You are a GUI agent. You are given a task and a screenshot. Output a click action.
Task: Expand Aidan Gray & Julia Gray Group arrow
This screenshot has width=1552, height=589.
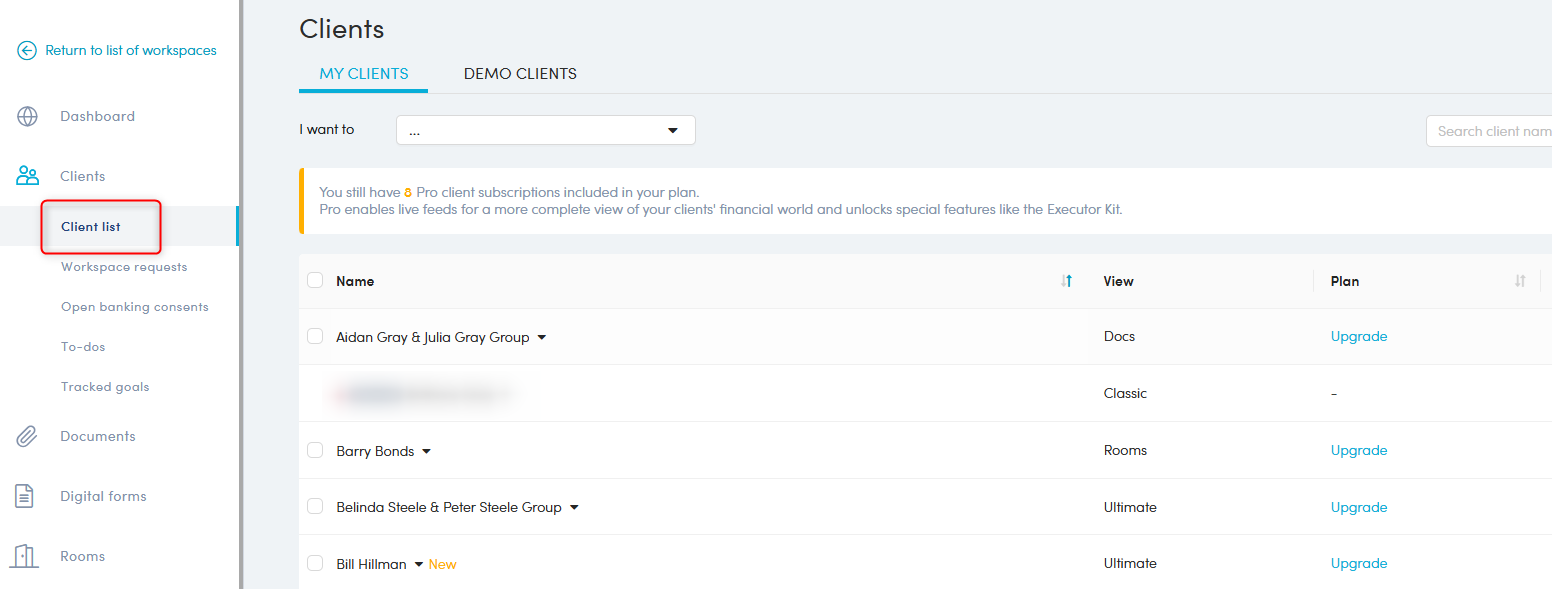pyautogui.click(x=542, y=338)
